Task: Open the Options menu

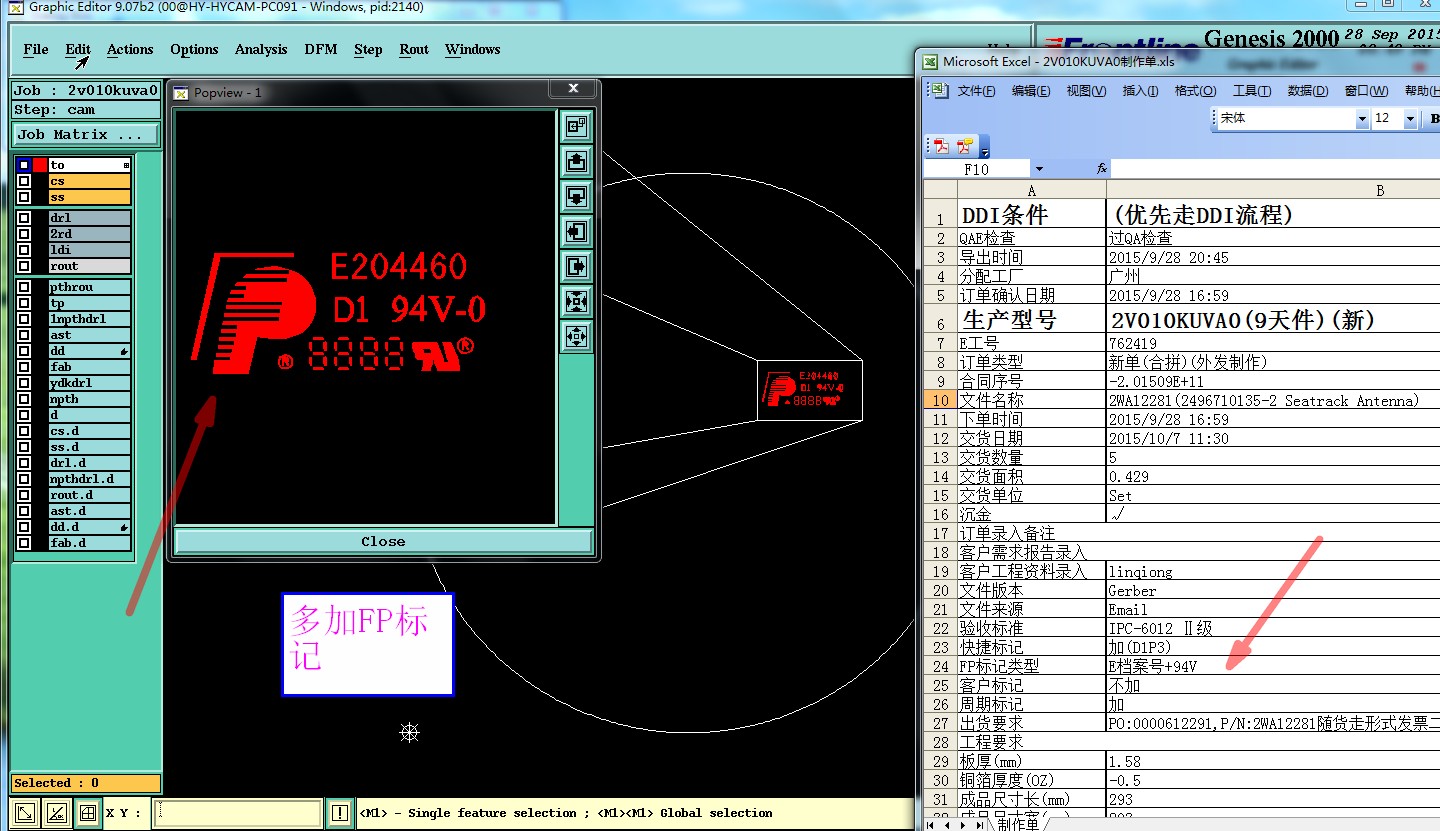Action: (x=194, y=49)
